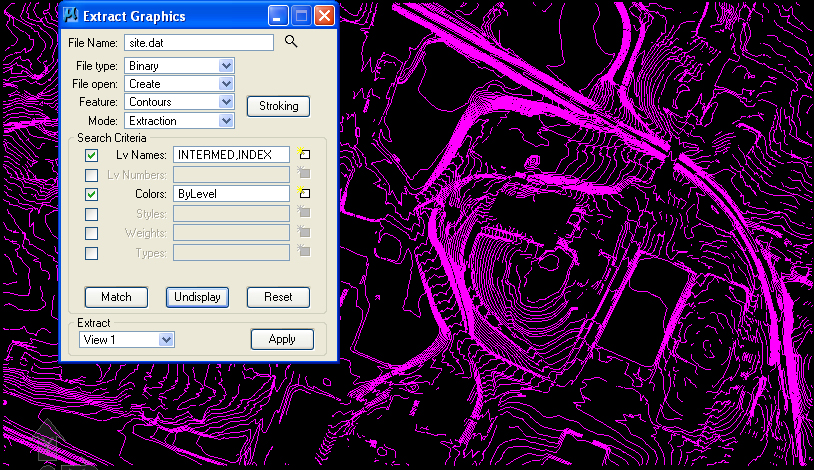The image size is (814, 470).
Task: Click the File Name field containing site.dat
Action: tap(198, 43)
